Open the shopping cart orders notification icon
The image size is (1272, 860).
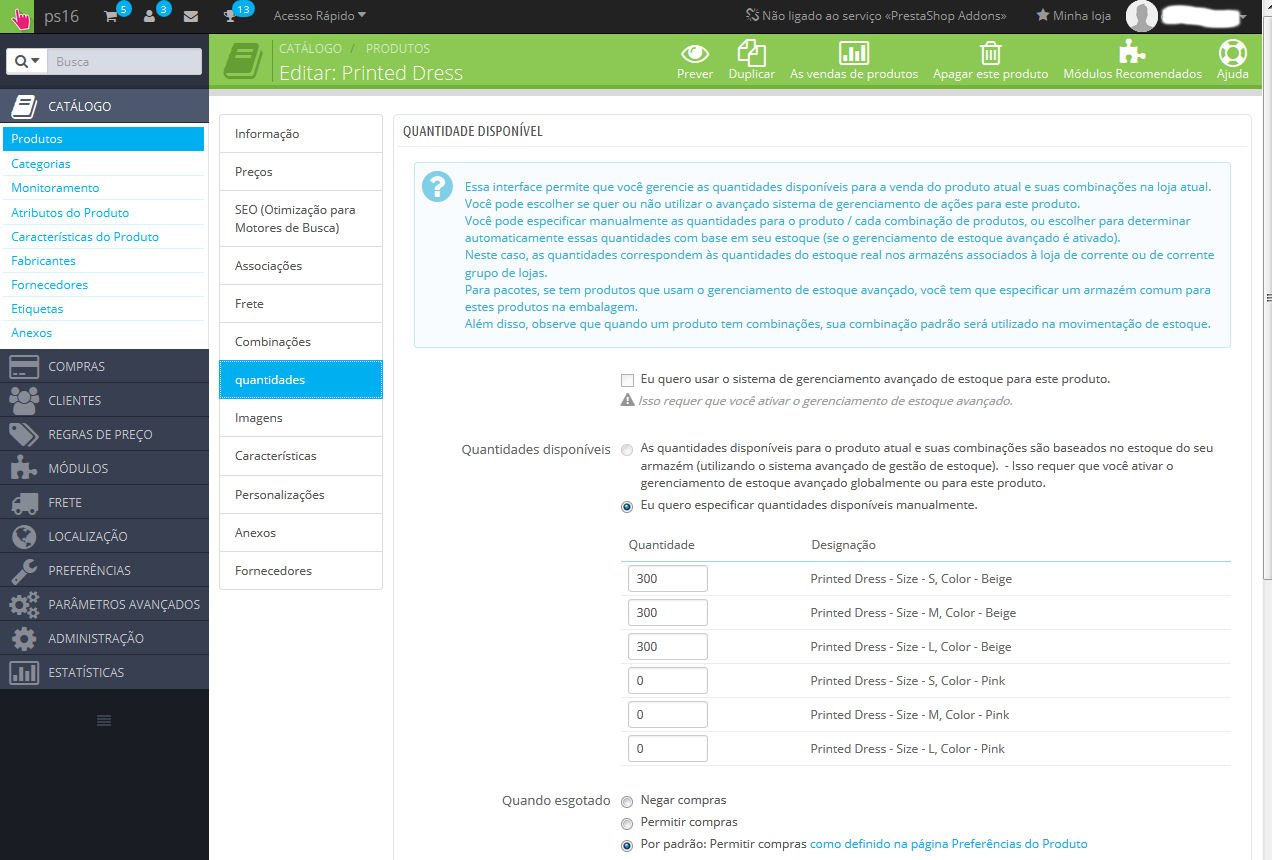(x=112, y=16)
